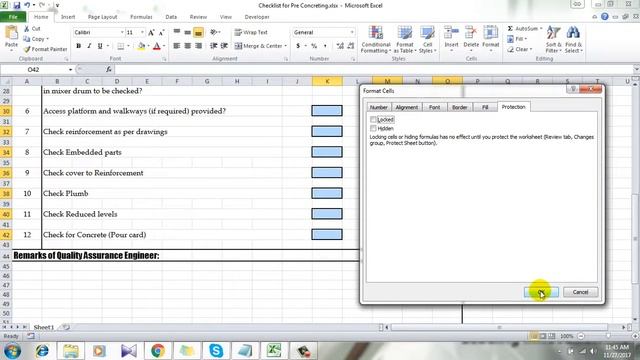640x360 pixels.
Task: Align text left in the ribbon
Action: [177, 46]
